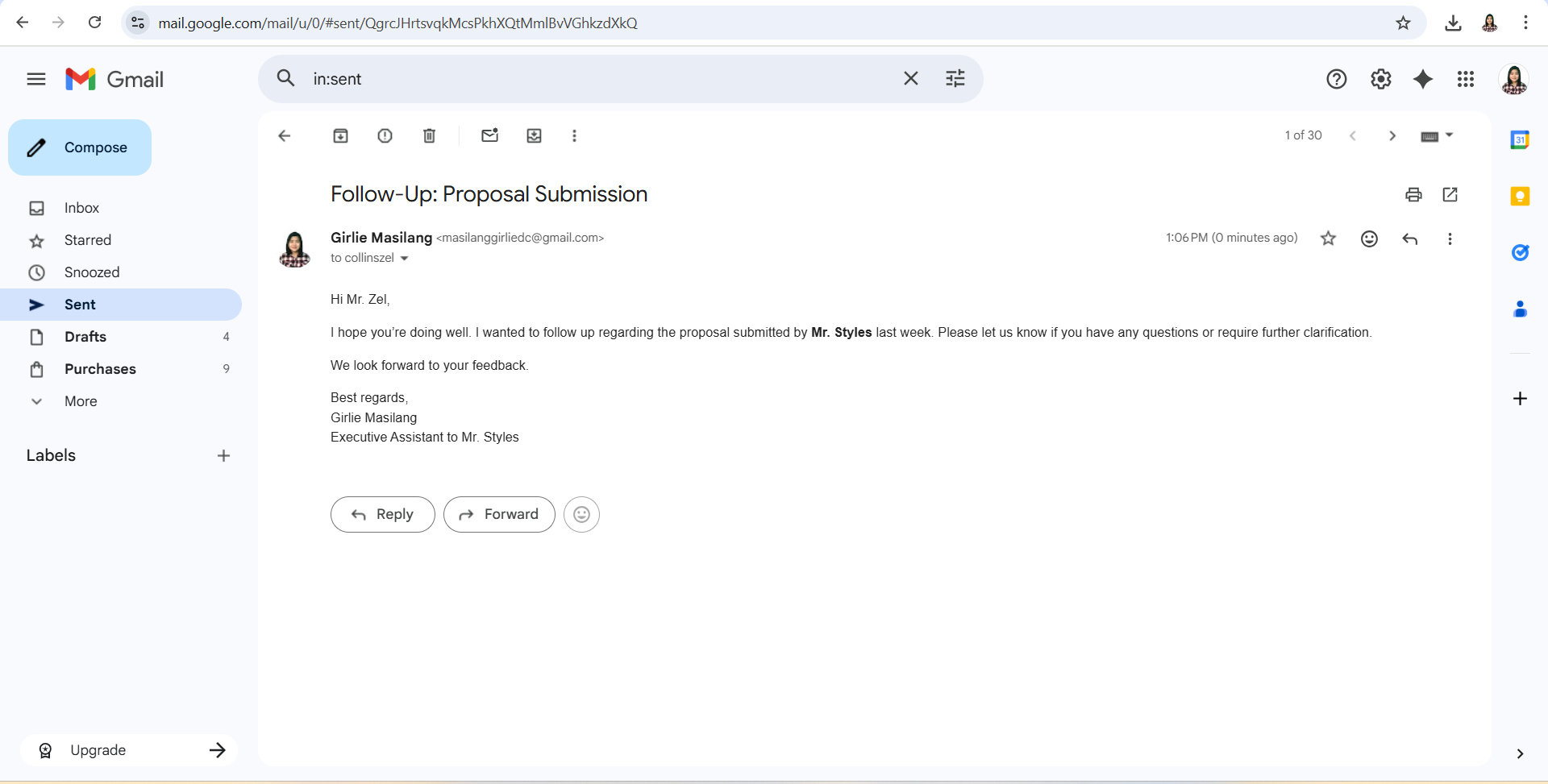Archive this email
Screen dimensions: 1548x784
pyautogui.click(x=340, y=136)
